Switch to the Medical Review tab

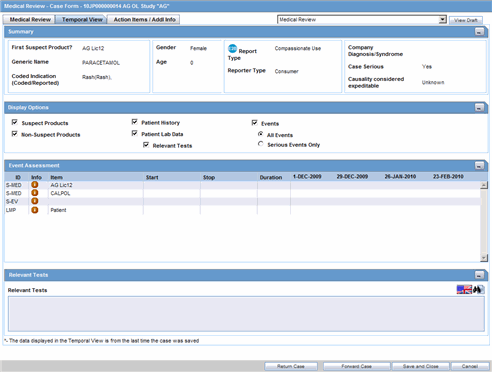[30, 20]
